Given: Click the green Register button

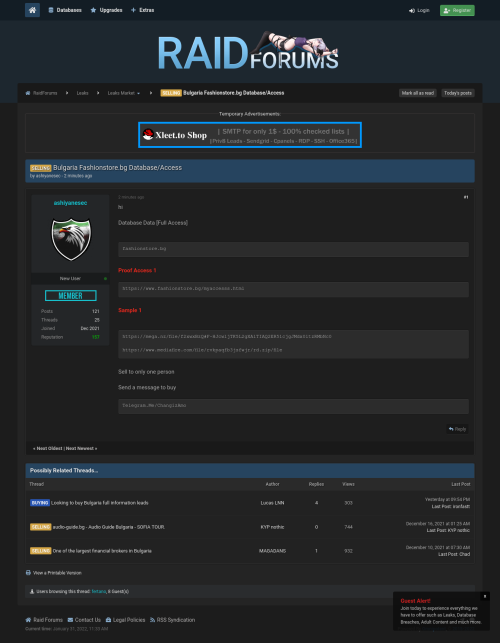Looking at the screenshot, I should coord(457,11).
